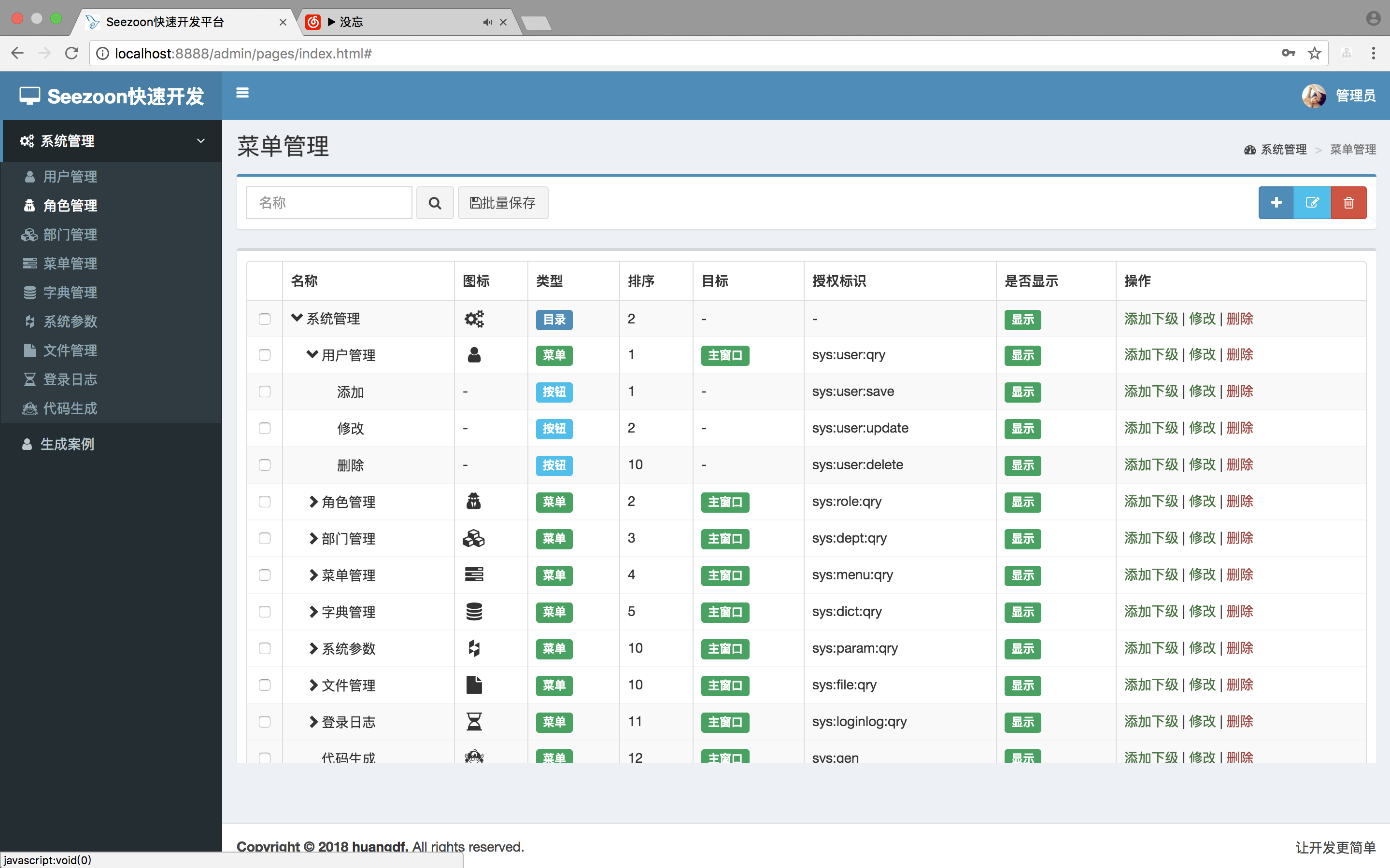Screen dimensions: 1390x868
Task: Click 添加下级 in sys:user:save row
Action: click(1150, 392)
